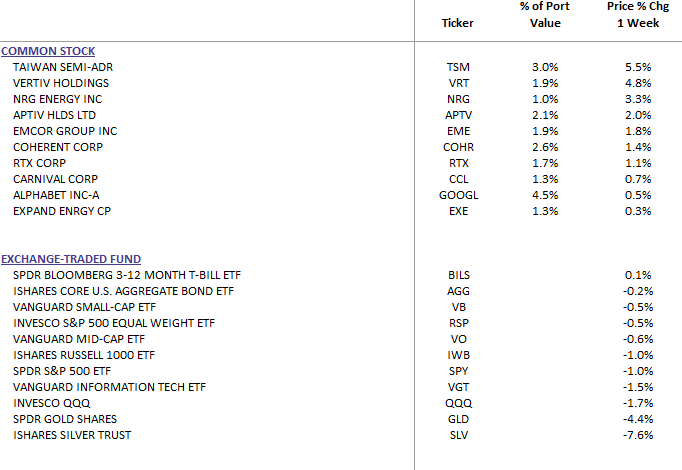
Task: Click the SPY ticker cell
Action: [458, 371]
